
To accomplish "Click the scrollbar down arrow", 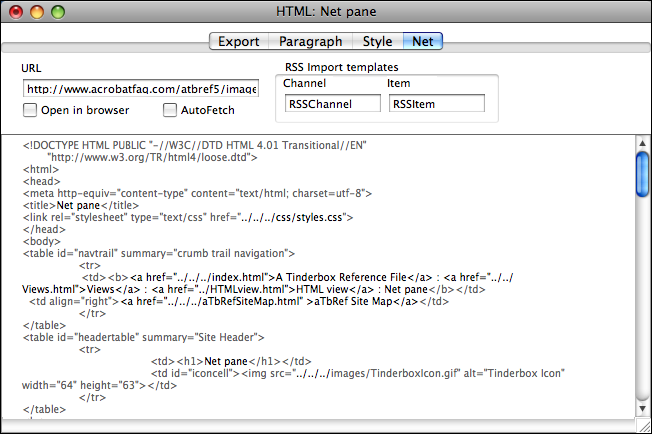I will (642, 408).
